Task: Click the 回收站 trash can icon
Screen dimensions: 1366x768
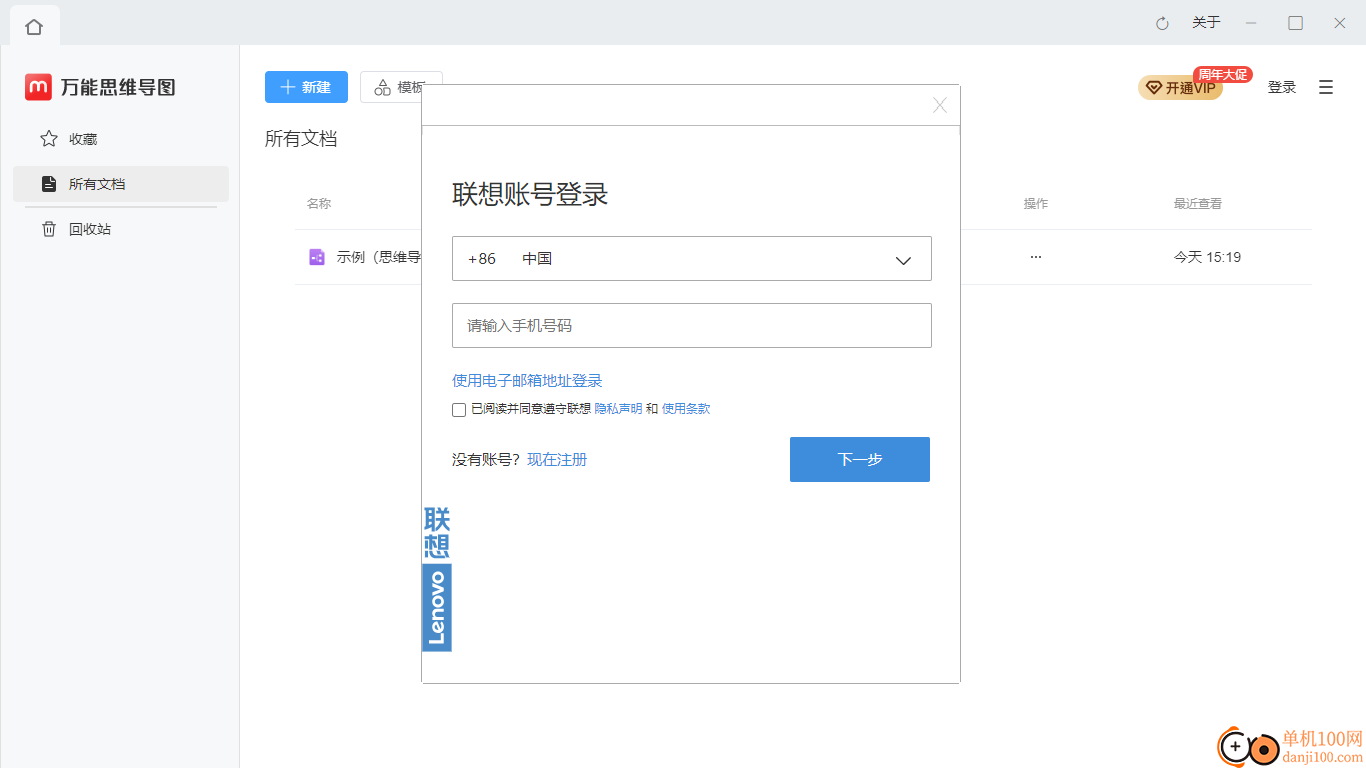Action: (x=48, y=229)
